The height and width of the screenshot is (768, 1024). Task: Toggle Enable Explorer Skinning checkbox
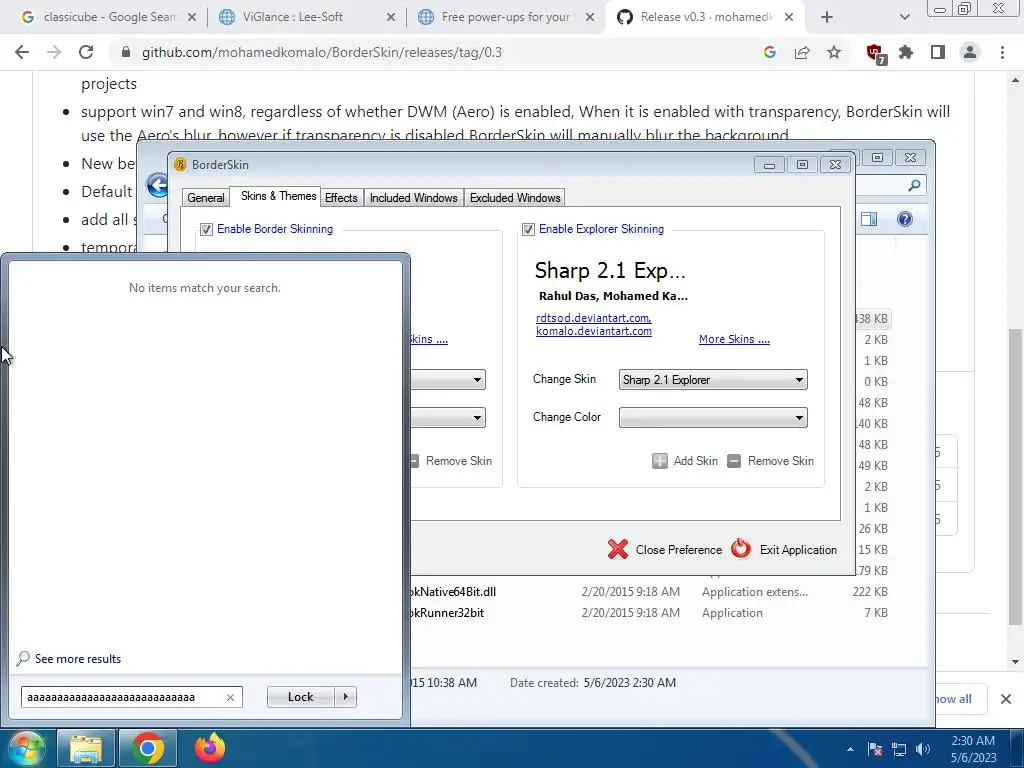(528, 229)
